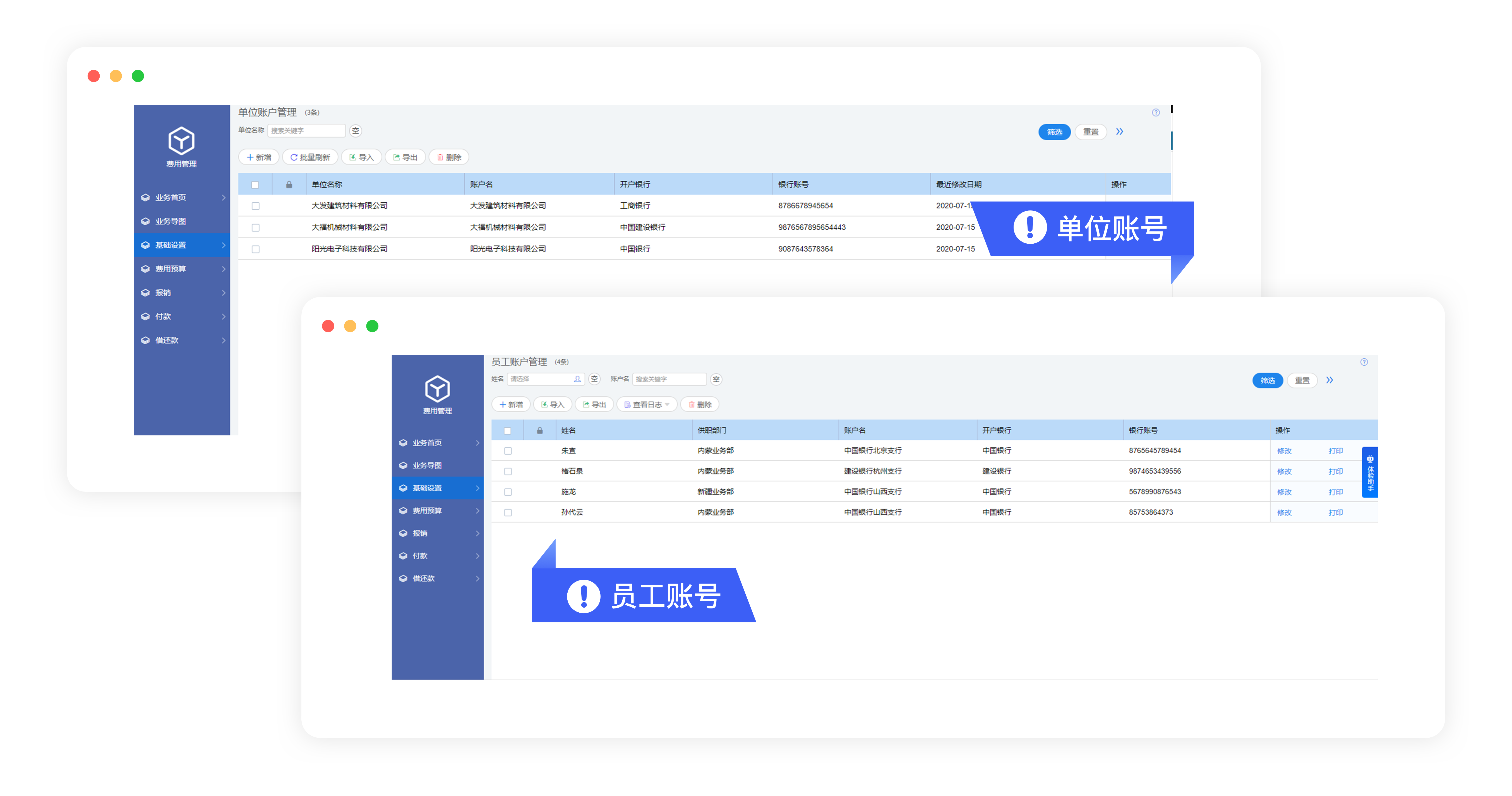1512x796 pixels.
Task: Open 基础设置 menu in back window sidebar
Action: pos(182,245)
